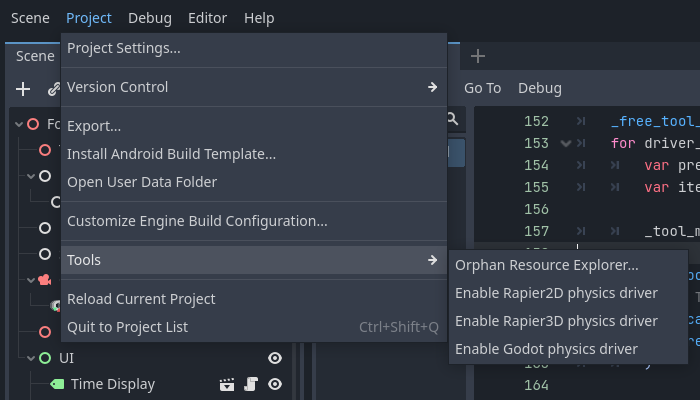Collapse the camera node in scene tree
This screenshot has width=700, height=400.
click(x=31, y=280)
